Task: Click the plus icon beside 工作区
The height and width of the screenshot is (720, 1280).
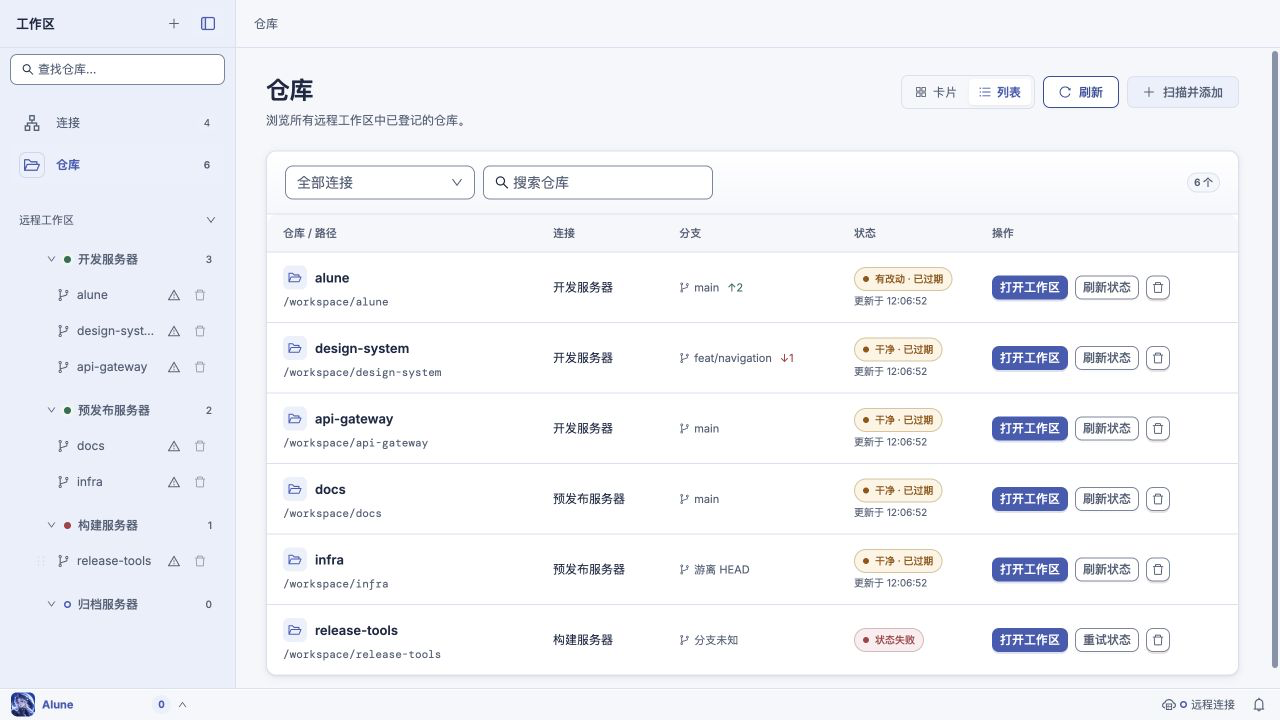Action: 174,24
